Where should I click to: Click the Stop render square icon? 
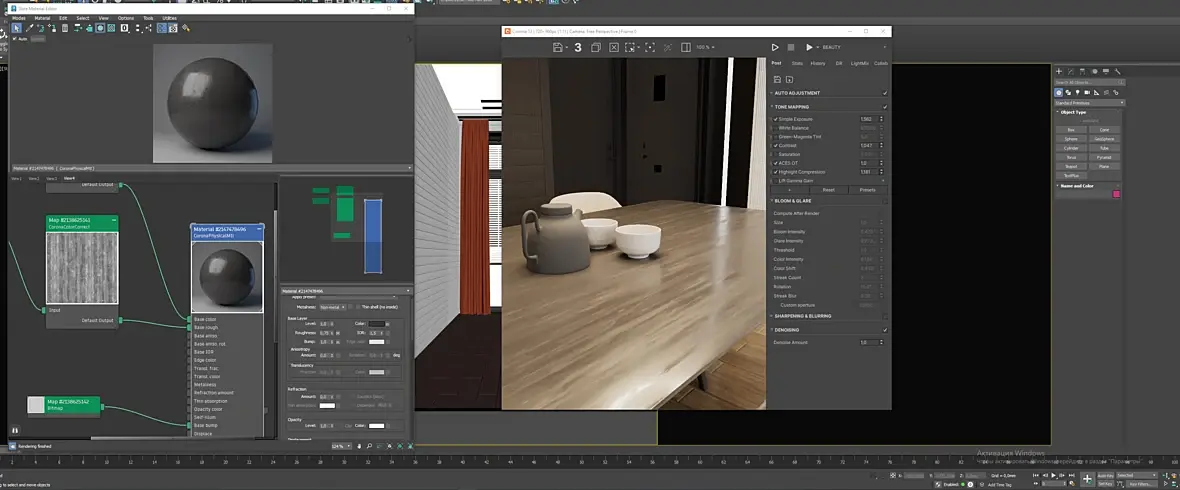(790, 47)
